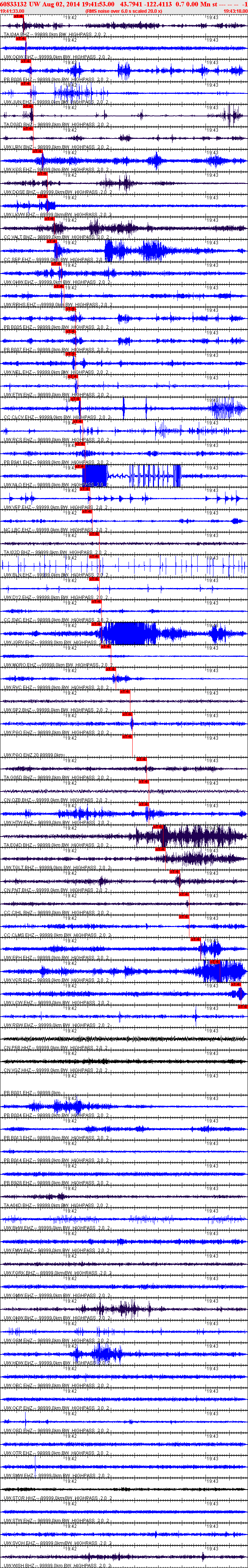Select the TA I04A BHZ station label

tap(57, 35)
